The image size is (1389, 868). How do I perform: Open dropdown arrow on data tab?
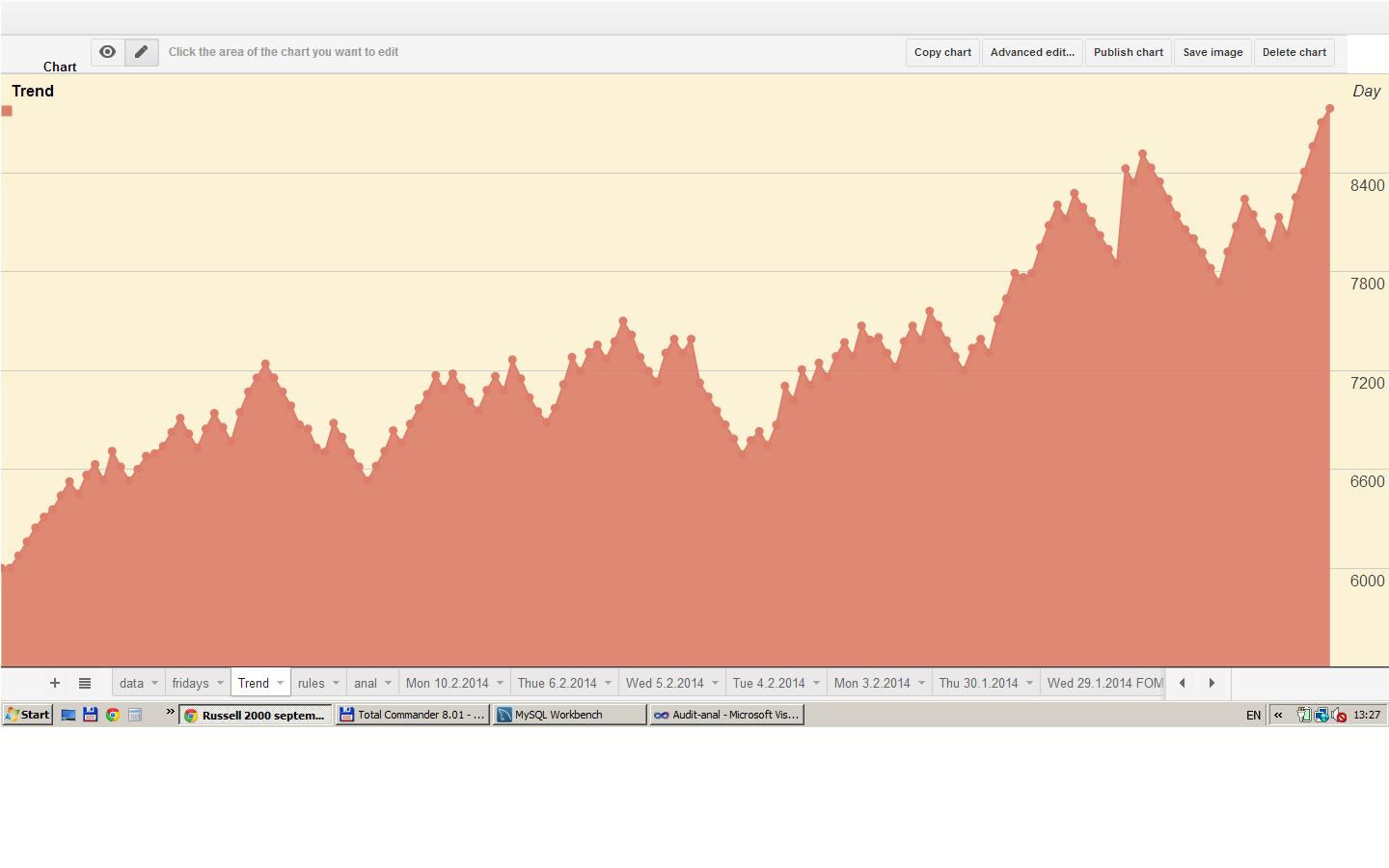154,683
